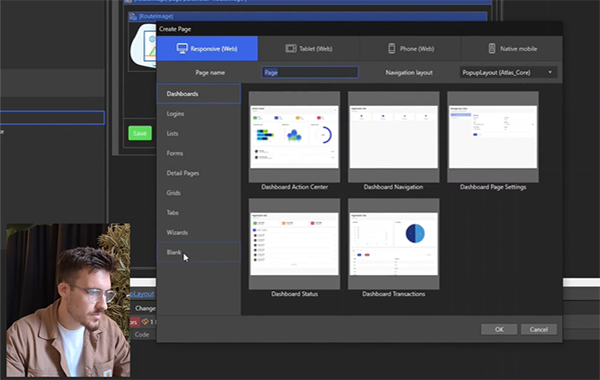This screenshot has width=600, height=380.
Task: Open the Grids template category
Action: tap(199, 193)
